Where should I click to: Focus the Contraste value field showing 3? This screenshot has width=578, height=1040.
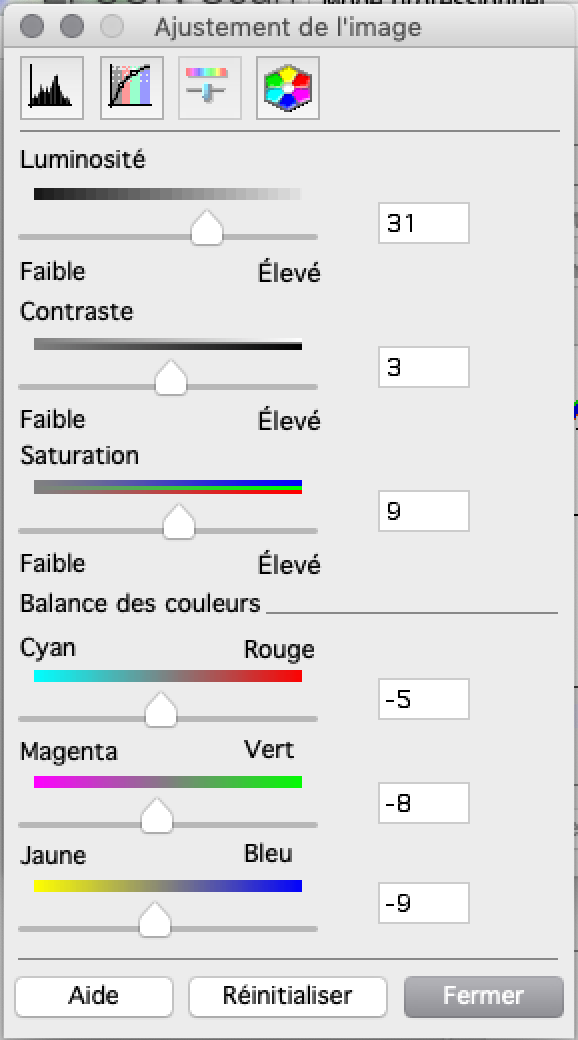coord(423,367)
